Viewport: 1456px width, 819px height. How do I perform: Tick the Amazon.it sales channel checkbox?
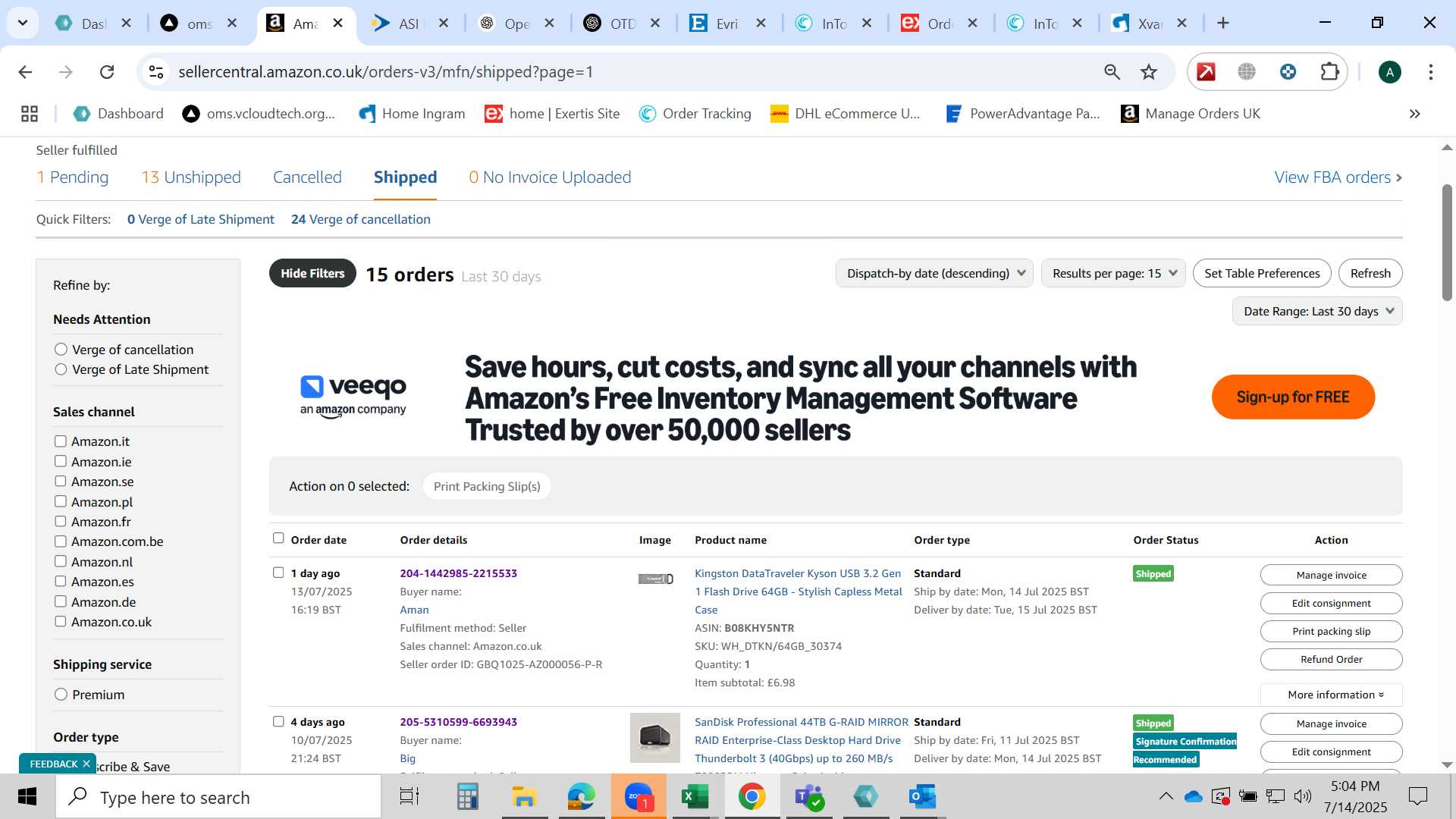[x=61, y=441]
